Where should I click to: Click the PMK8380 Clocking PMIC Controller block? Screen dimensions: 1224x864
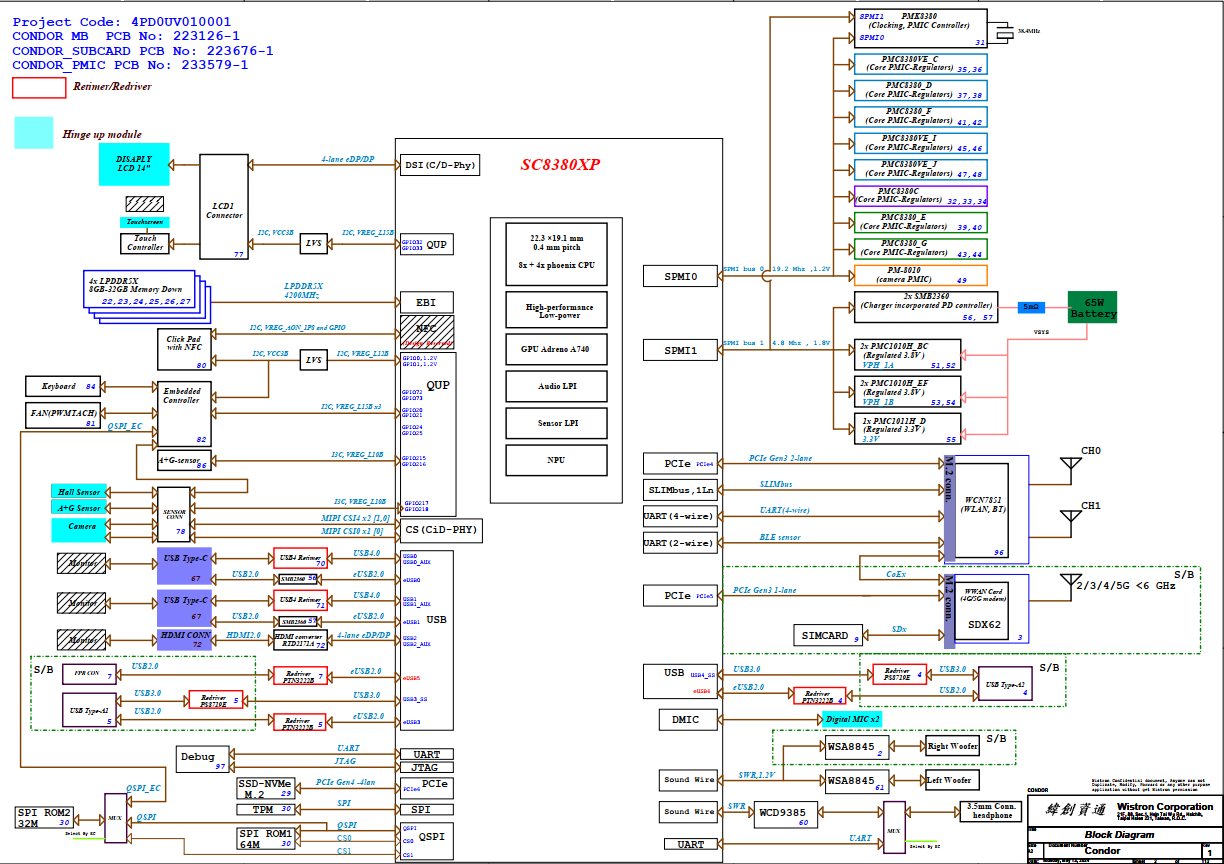pyautogui.click(x=920, y=28)
